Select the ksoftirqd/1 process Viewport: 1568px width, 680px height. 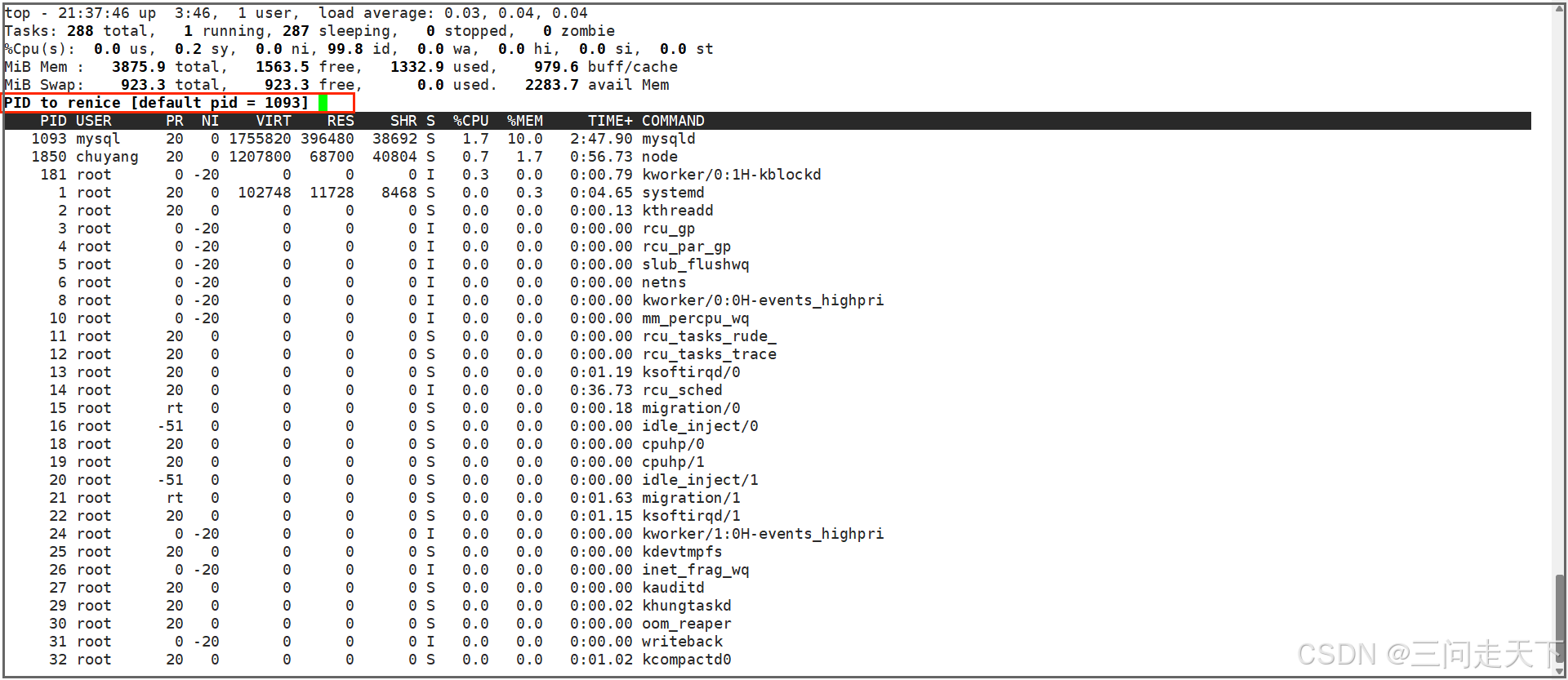pyautogui.click(x=691, y=516)
